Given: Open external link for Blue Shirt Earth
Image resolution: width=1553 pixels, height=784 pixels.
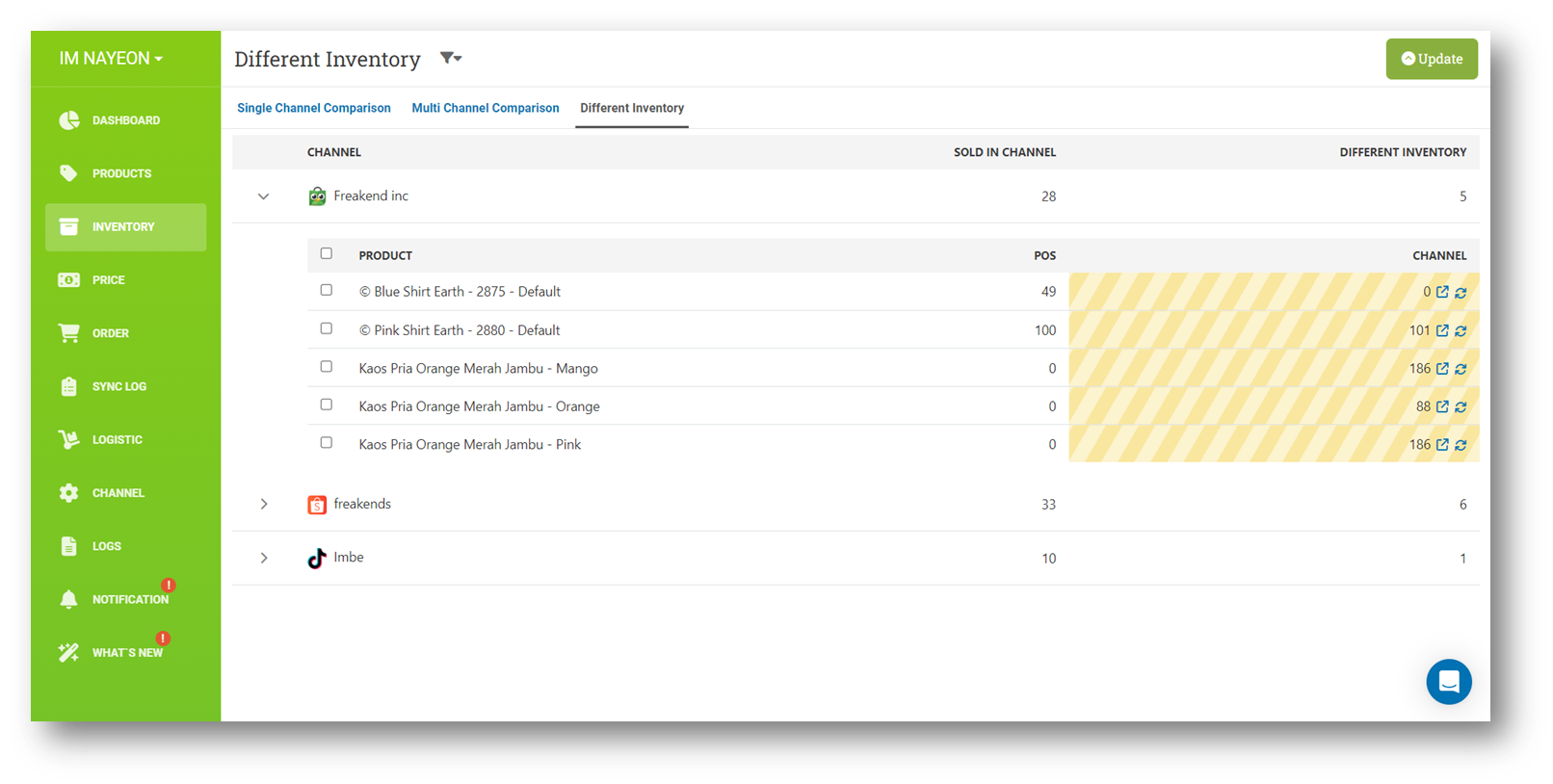Looking at the screenshot, I should [1442, 292].
